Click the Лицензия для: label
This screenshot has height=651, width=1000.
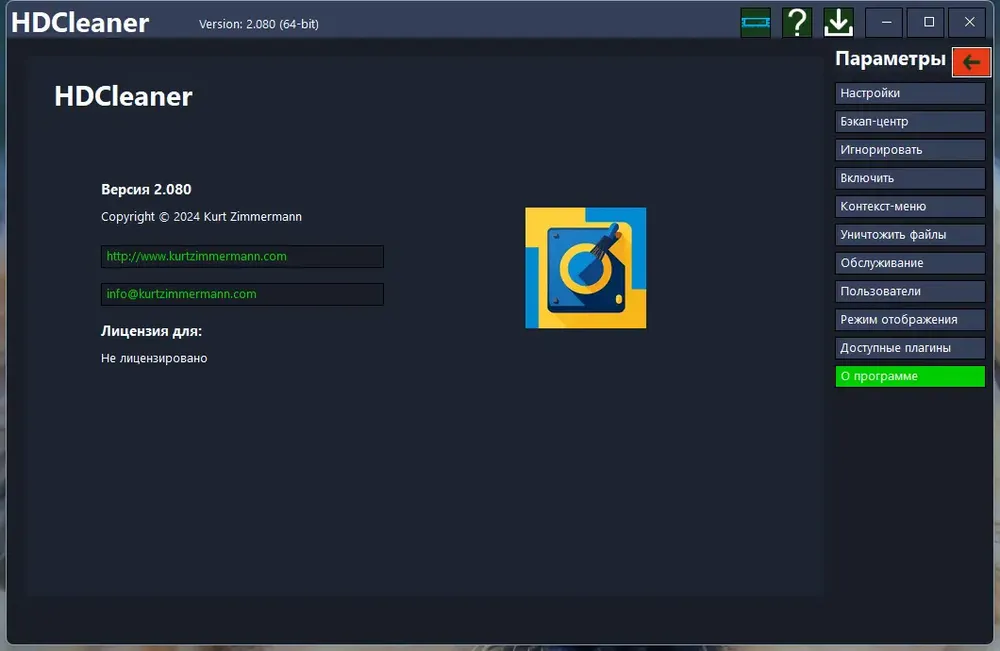[151, 331]
